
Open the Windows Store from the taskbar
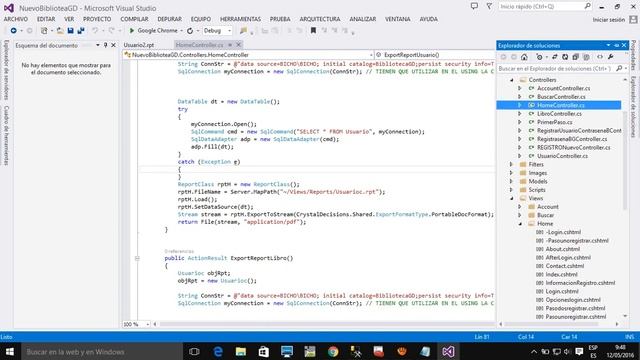[x=264, y=351]
